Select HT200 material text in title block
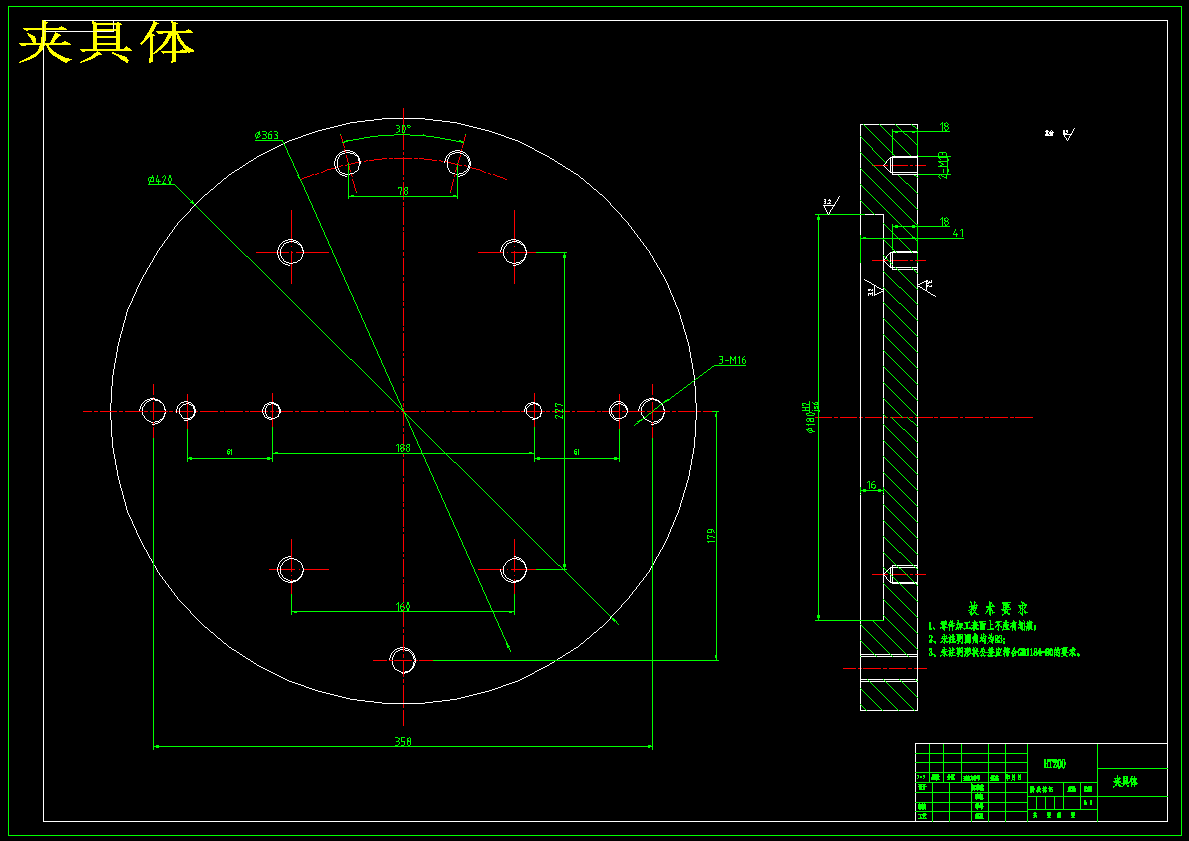Viewport: 1189px width, 841px height. point(1054,764)
